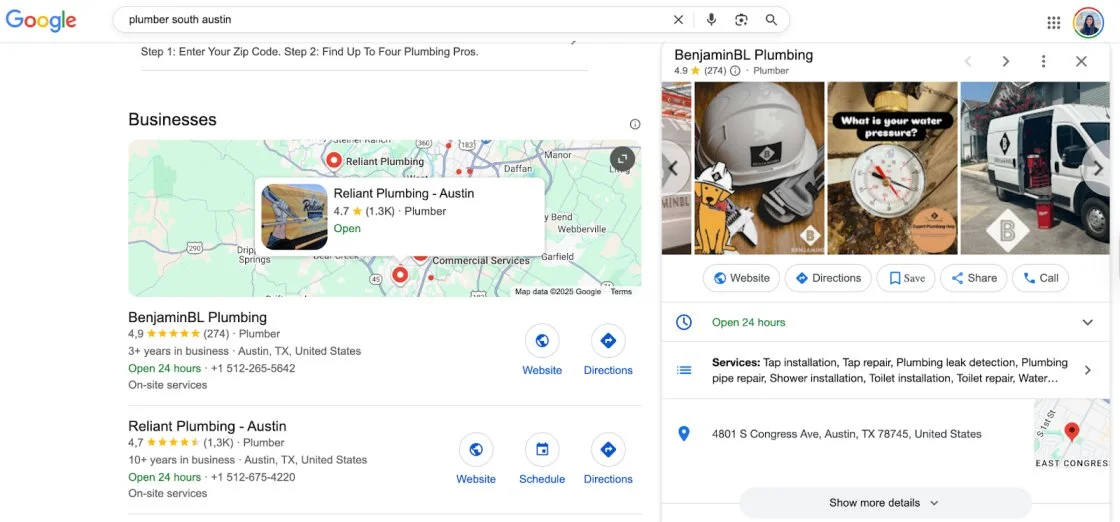Clear the search box text
Image resolution: width=1120 pixels, height=522 pixels.
point(679,20)
